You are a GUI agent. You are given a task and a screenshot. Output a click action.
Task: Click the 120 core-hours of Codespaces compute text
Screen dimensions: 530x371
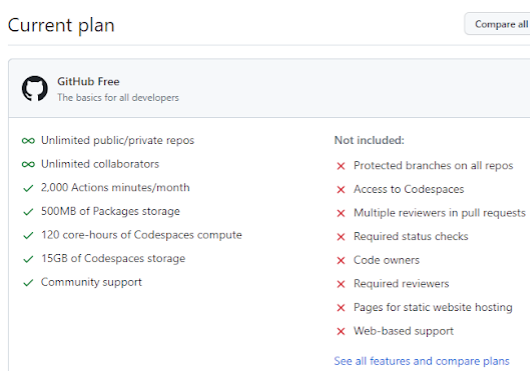tap(141, 235)
